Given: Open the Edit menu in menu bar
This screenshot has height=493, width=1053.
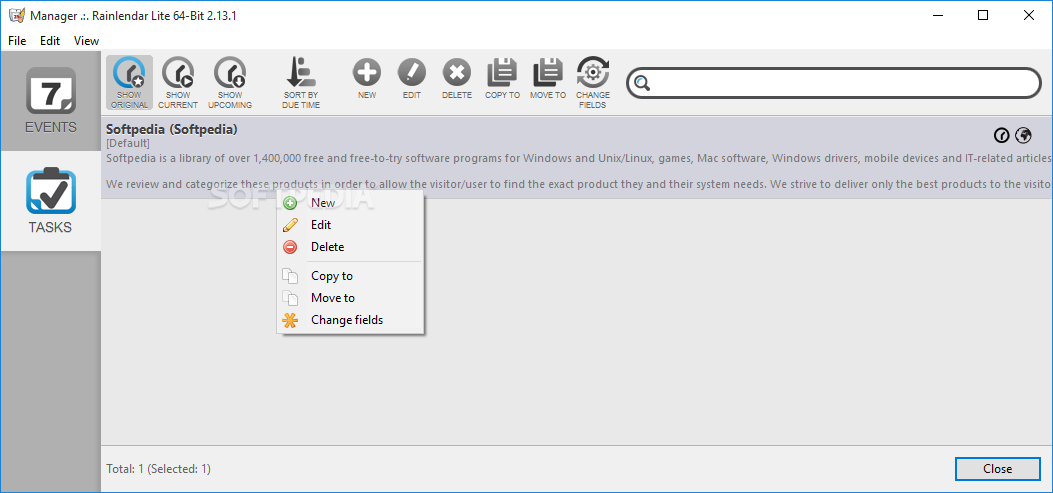Looking at the screenshot, I should click(50, 40).
